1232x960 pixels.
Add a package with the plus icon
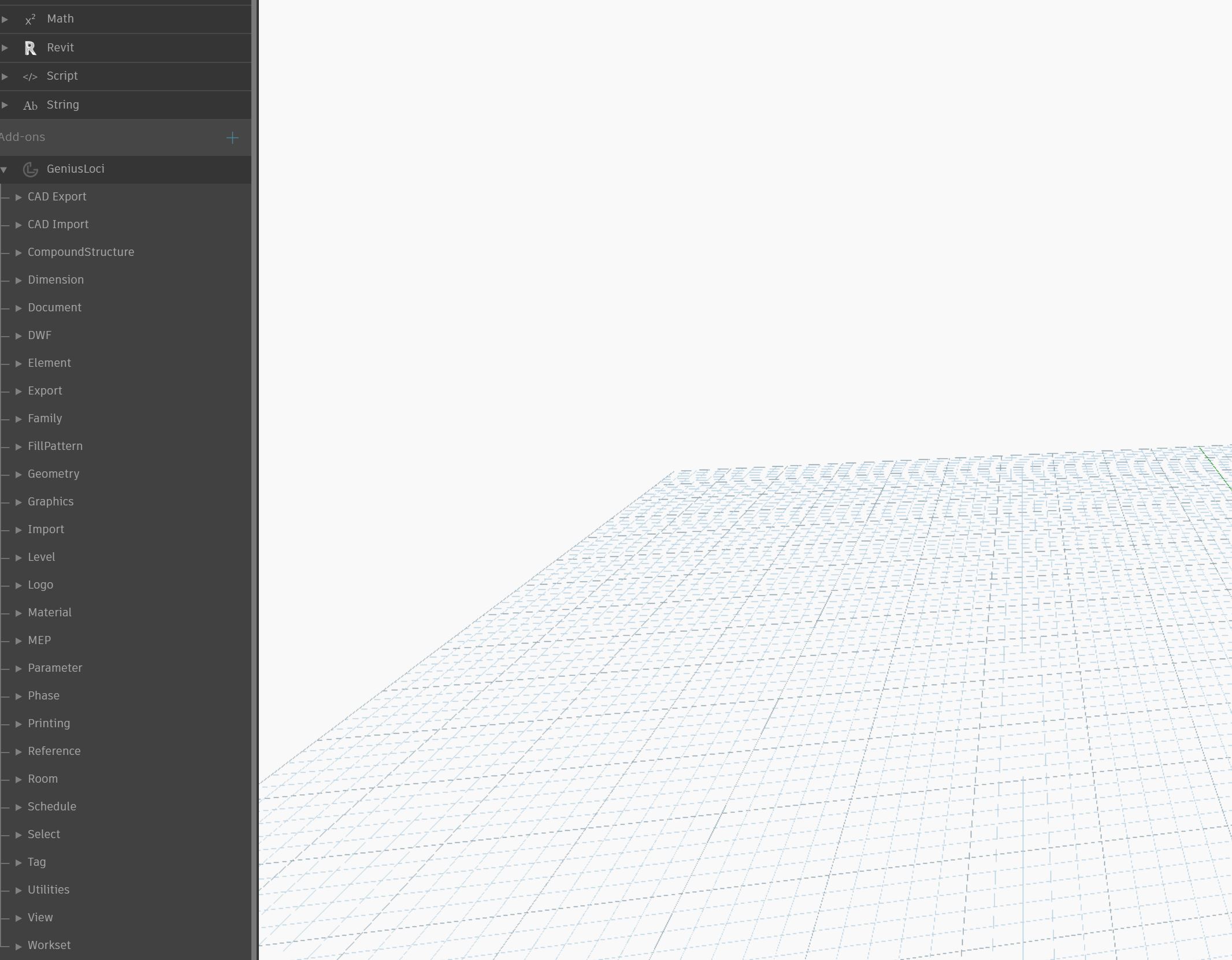pos(232,138)
